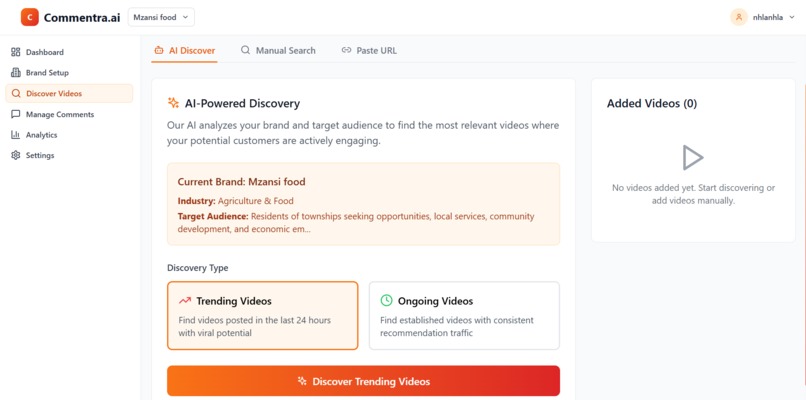Click the trending arrow icon in Trending Videos
806x400 pixels.
[x=185, y=301]
